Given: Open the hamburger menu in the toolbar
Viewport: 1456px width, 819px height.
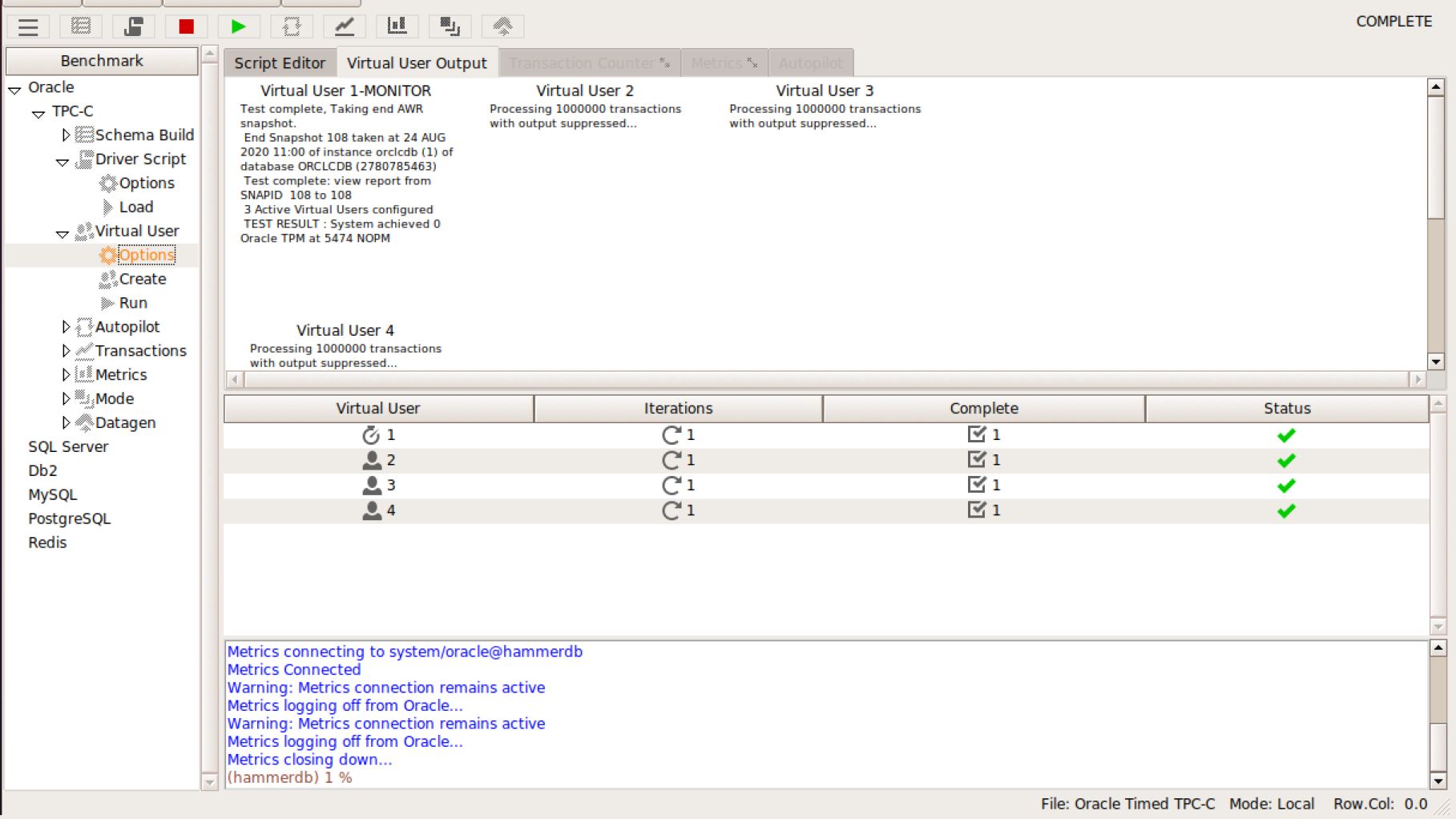Looking at the screenshot, I should tap(28, 26).
